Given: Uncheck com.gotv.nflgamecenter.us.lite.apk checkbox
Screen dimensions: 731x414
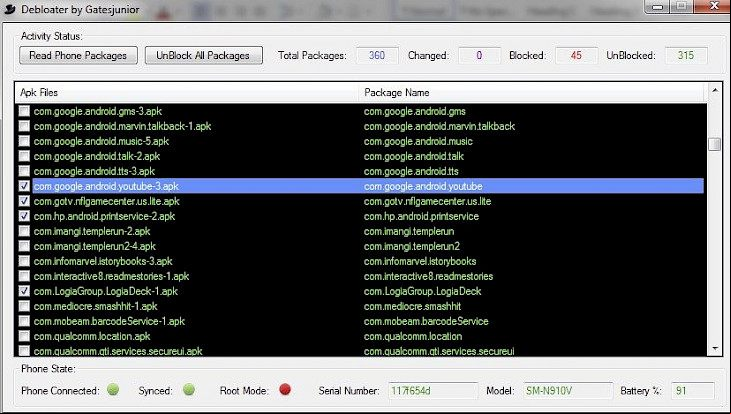Looking at the screenshot, I should [x=24, y=201].
